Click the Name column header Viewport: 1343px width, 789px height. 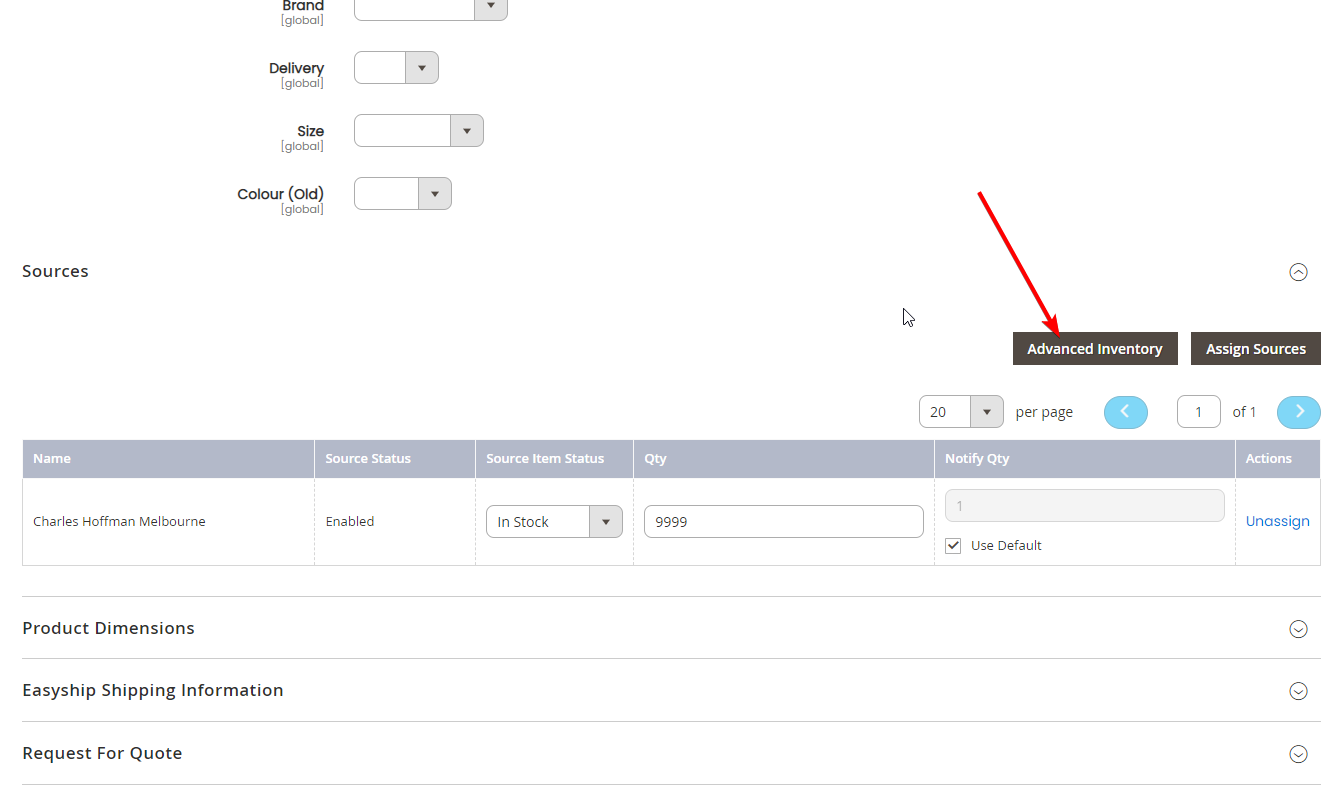click(x=168, y=459)
